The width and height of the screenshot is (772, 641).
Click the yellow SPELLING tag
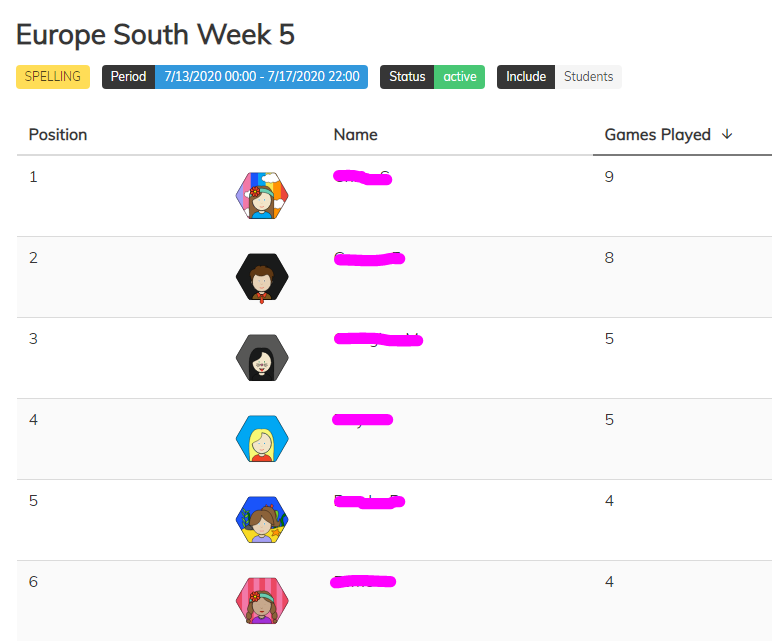pyautogui.click(x=53, y=77)
